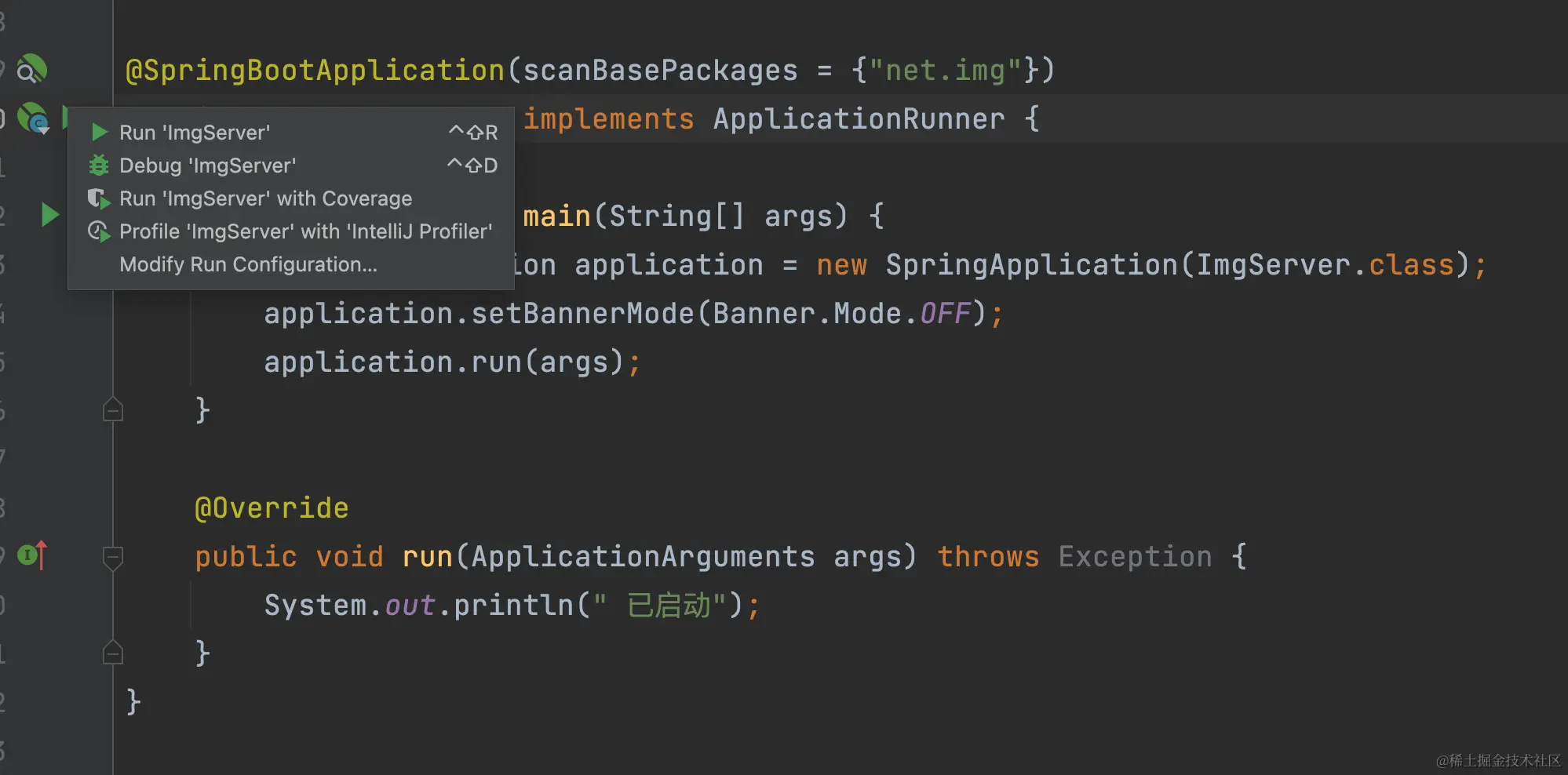Click the ApplicationRunner interface name
The width and height of the screenshot is (1568, 775).
coord(859,119)
